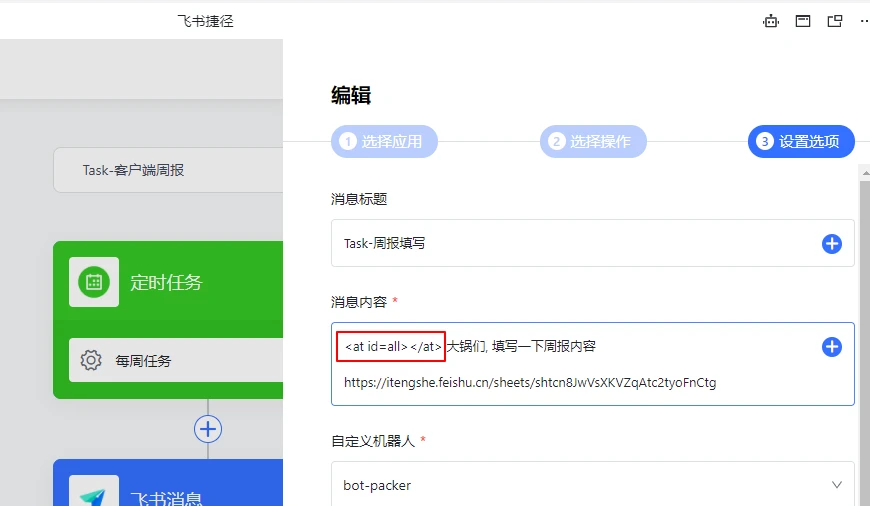Screen dimensions: 870x506
Task: Select step 3 设置选项
Action: 801,141
